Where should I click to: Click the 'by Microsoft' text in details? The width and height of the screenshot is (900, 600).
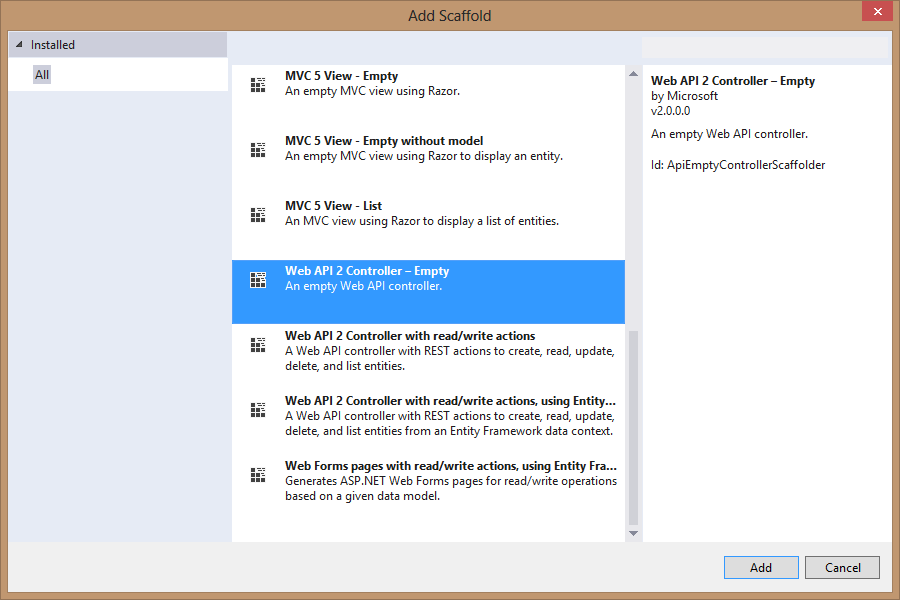pyautogui.click(x=684, y=96)
